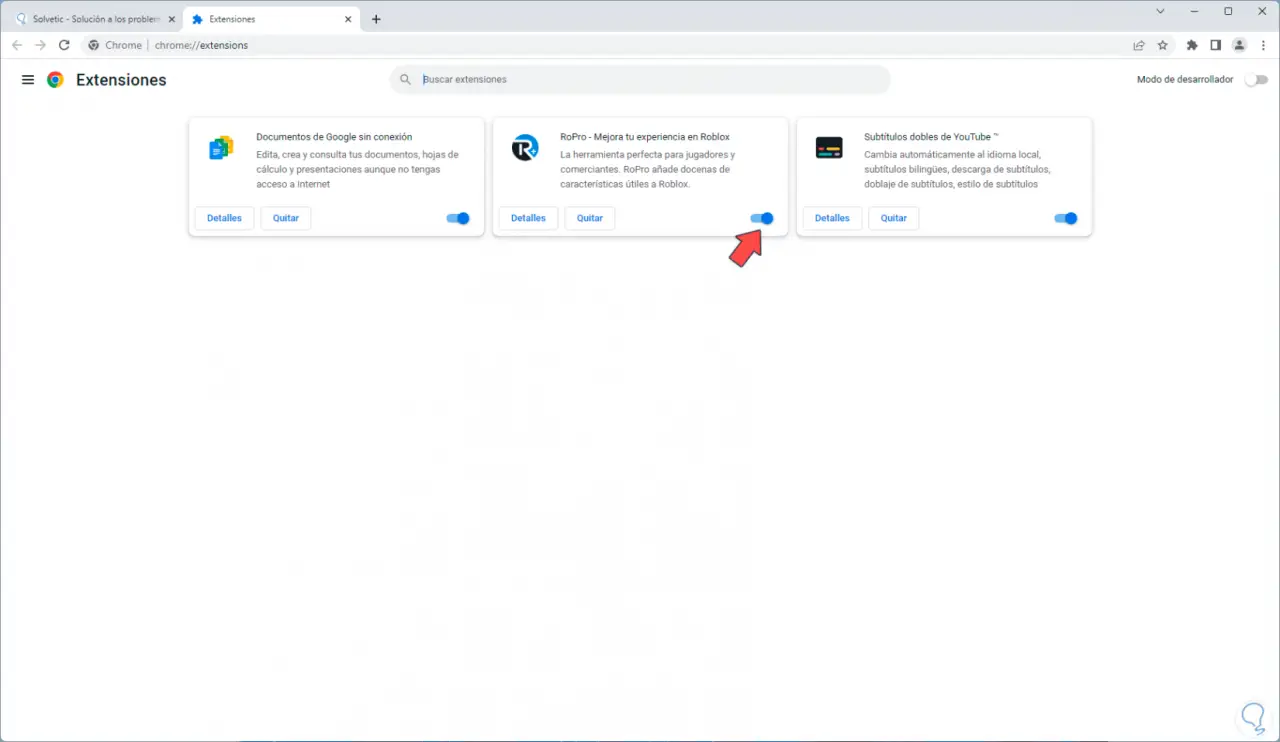Screen dimensions: 1280x742
Task: Switch to the Solvetic tab
Action: click(x=94, y=19)
